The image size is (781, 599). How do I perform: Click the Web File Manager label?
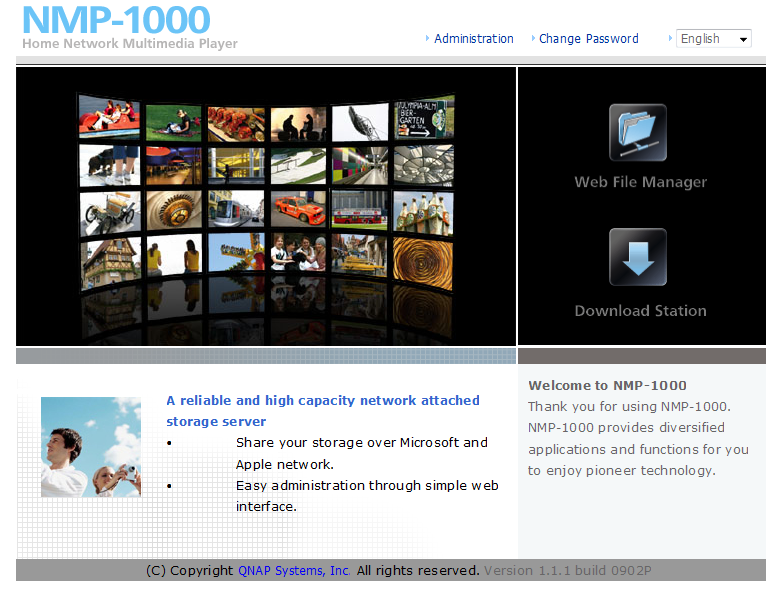[x=641, y=182]
